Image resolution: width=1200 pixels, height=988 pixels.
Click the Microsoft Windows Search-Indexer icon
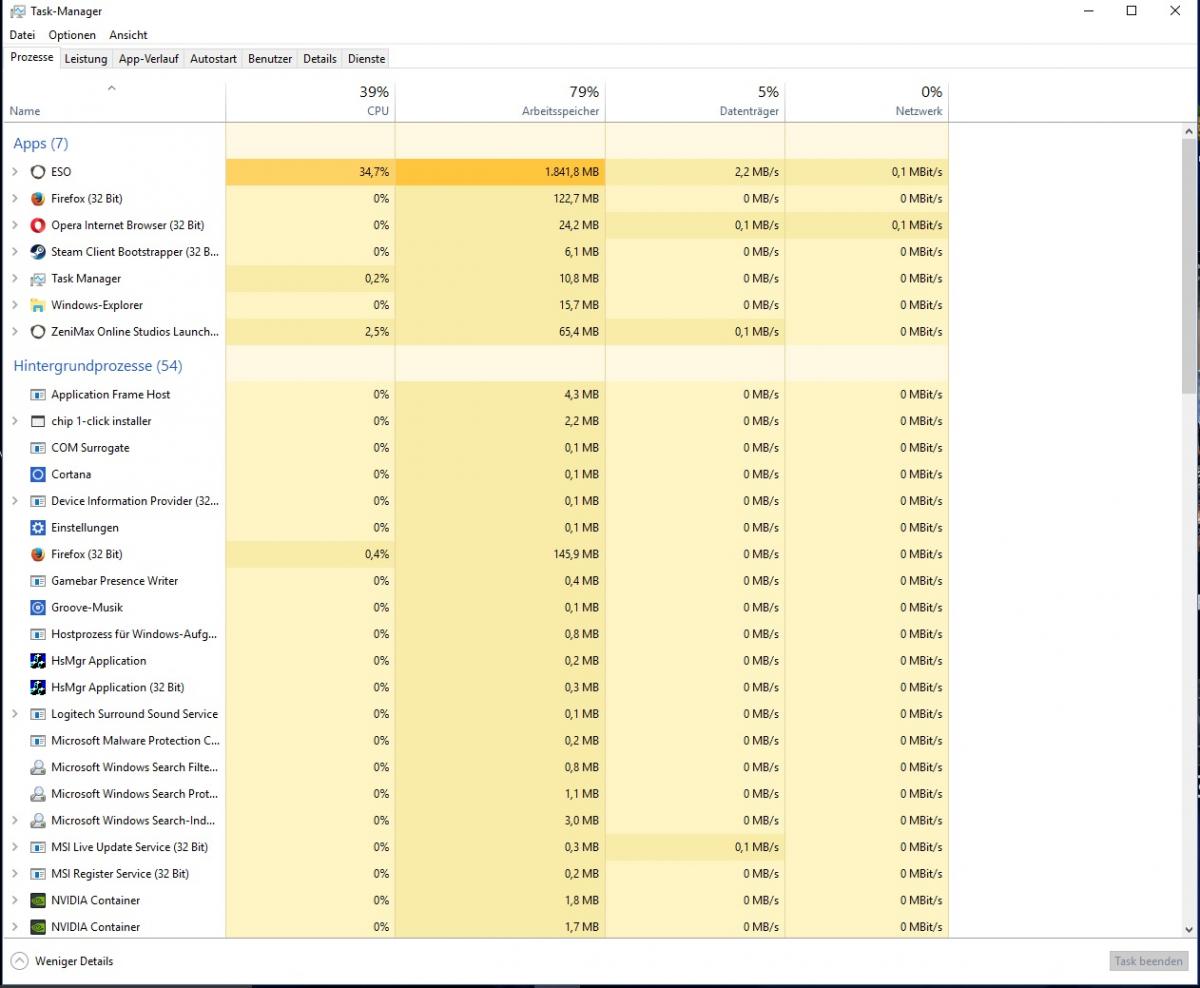point(38,821)
